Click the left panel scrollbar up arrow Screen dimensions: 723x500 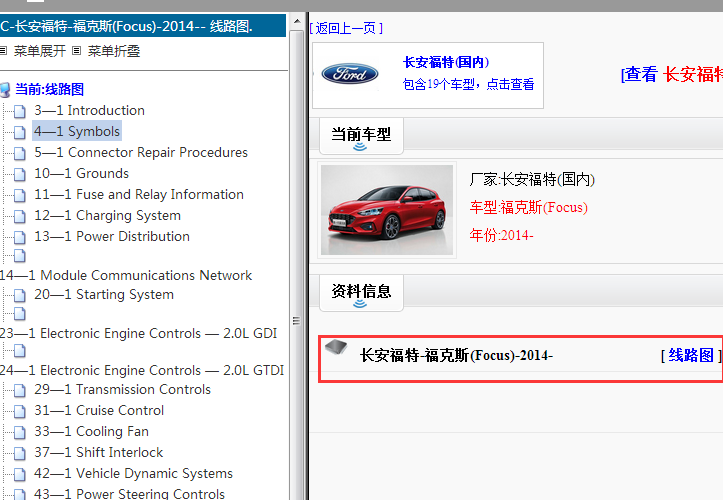point(297,21)
